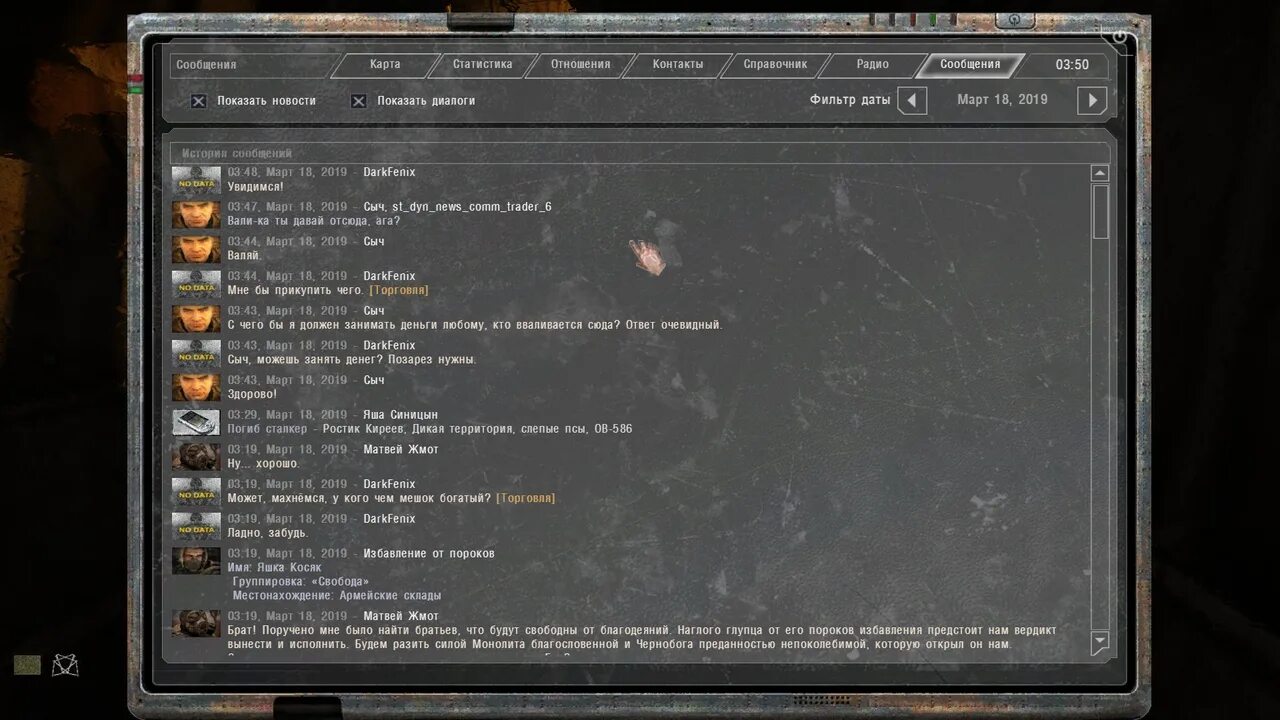Switch to the Контакты tab

tap(678, 65)
